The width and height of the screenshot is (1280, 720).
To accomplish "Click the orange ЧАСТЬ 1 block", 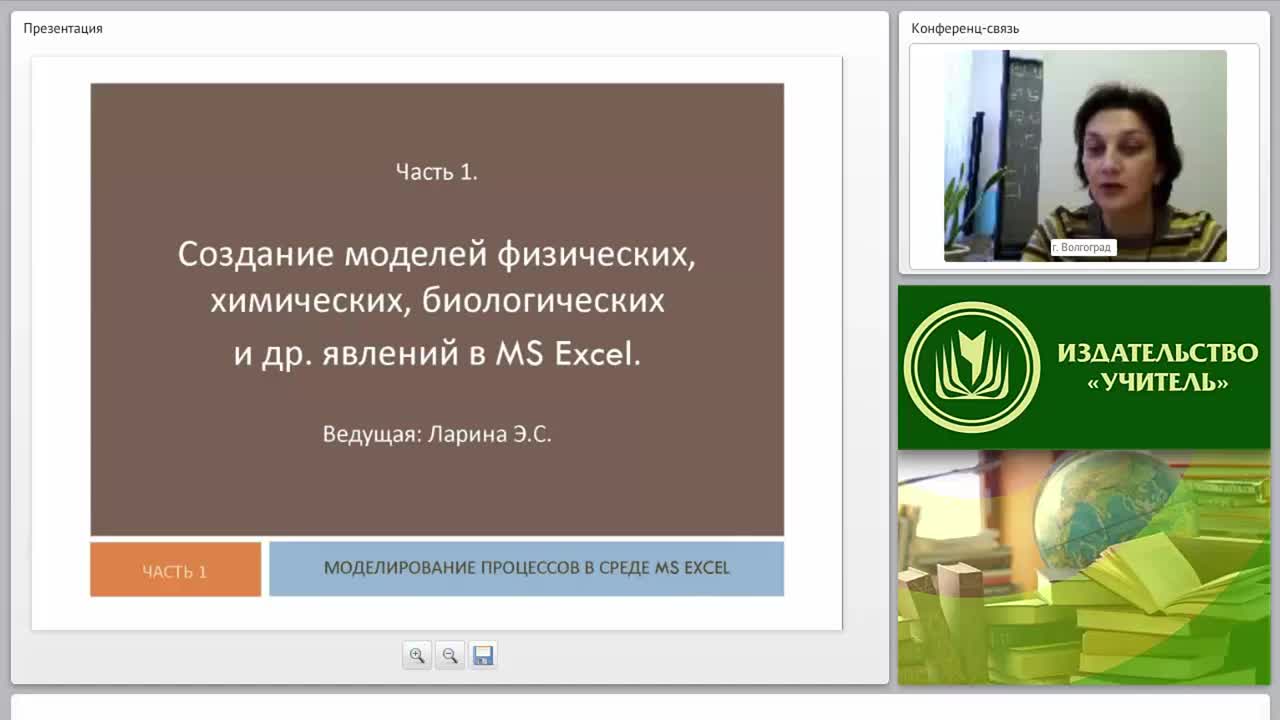I will pos(175,570).
